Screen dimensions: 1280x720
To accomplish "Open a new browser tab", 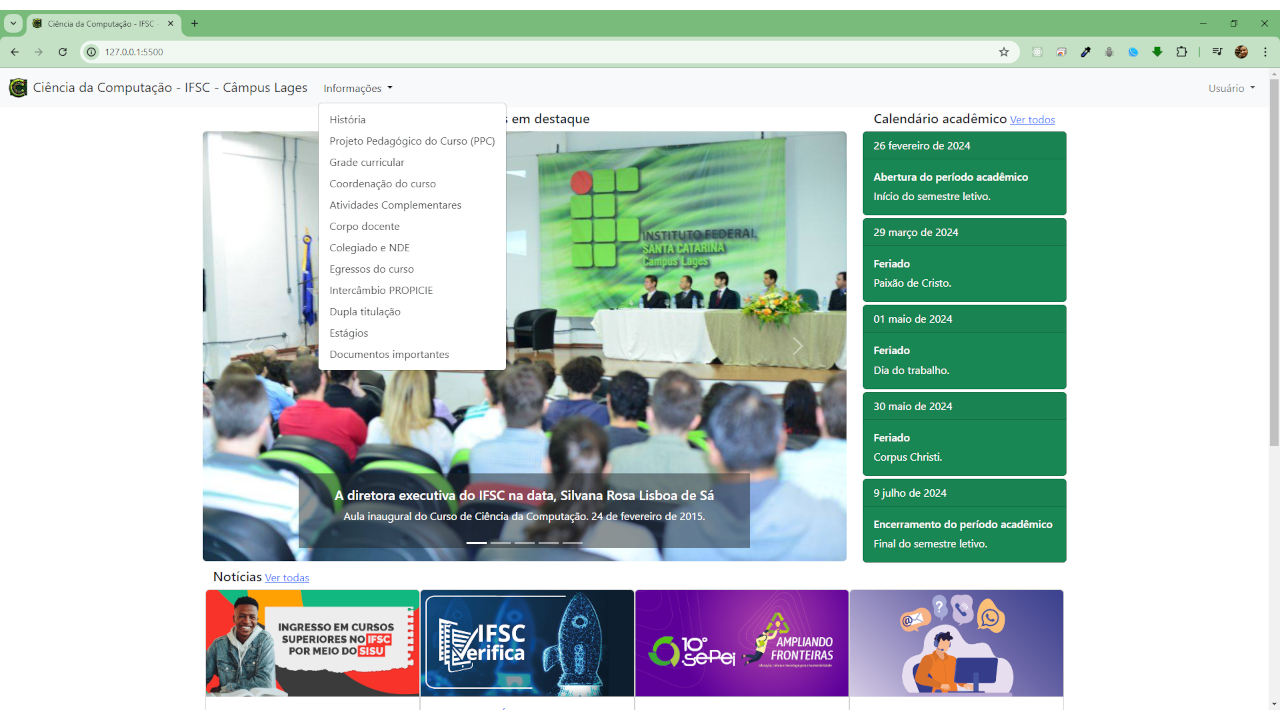I will tap(194, 23).
